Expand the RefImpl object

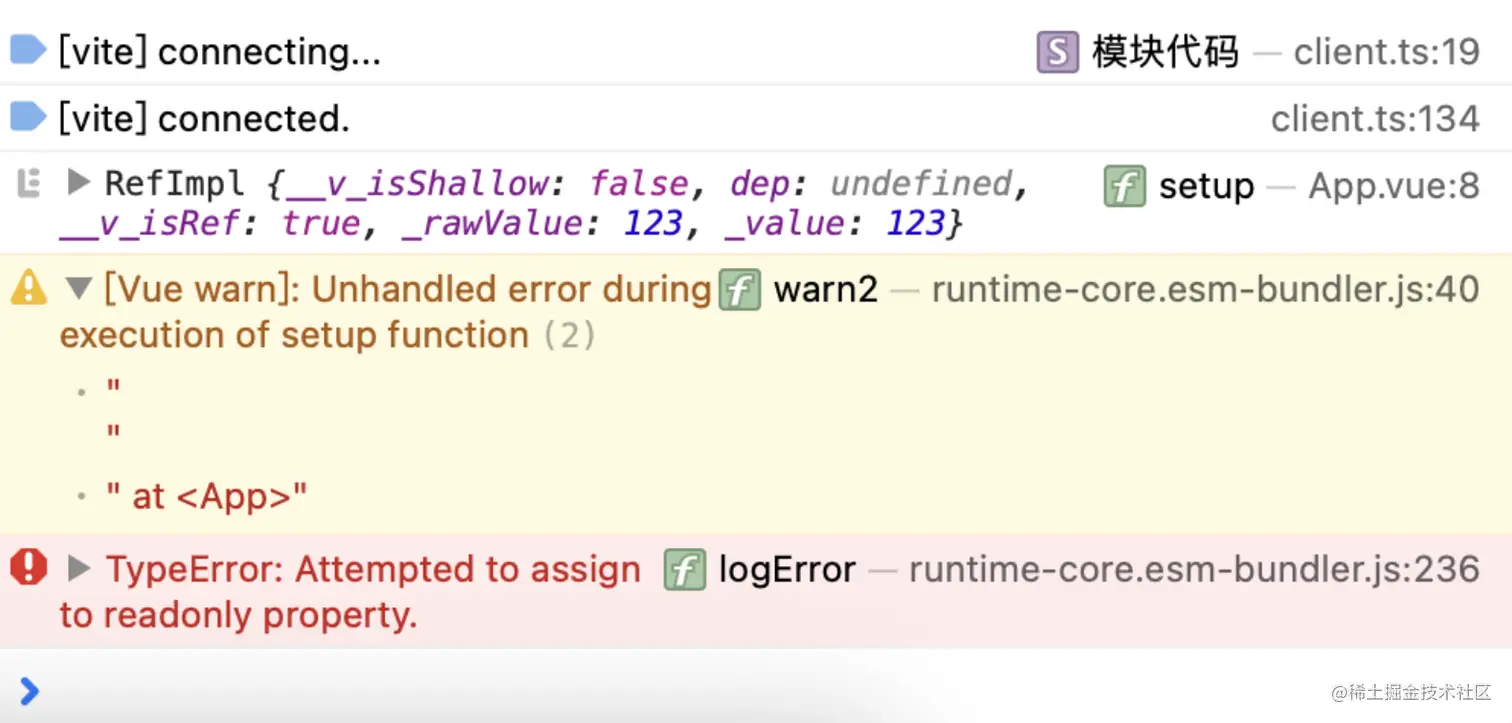point(79,183)
